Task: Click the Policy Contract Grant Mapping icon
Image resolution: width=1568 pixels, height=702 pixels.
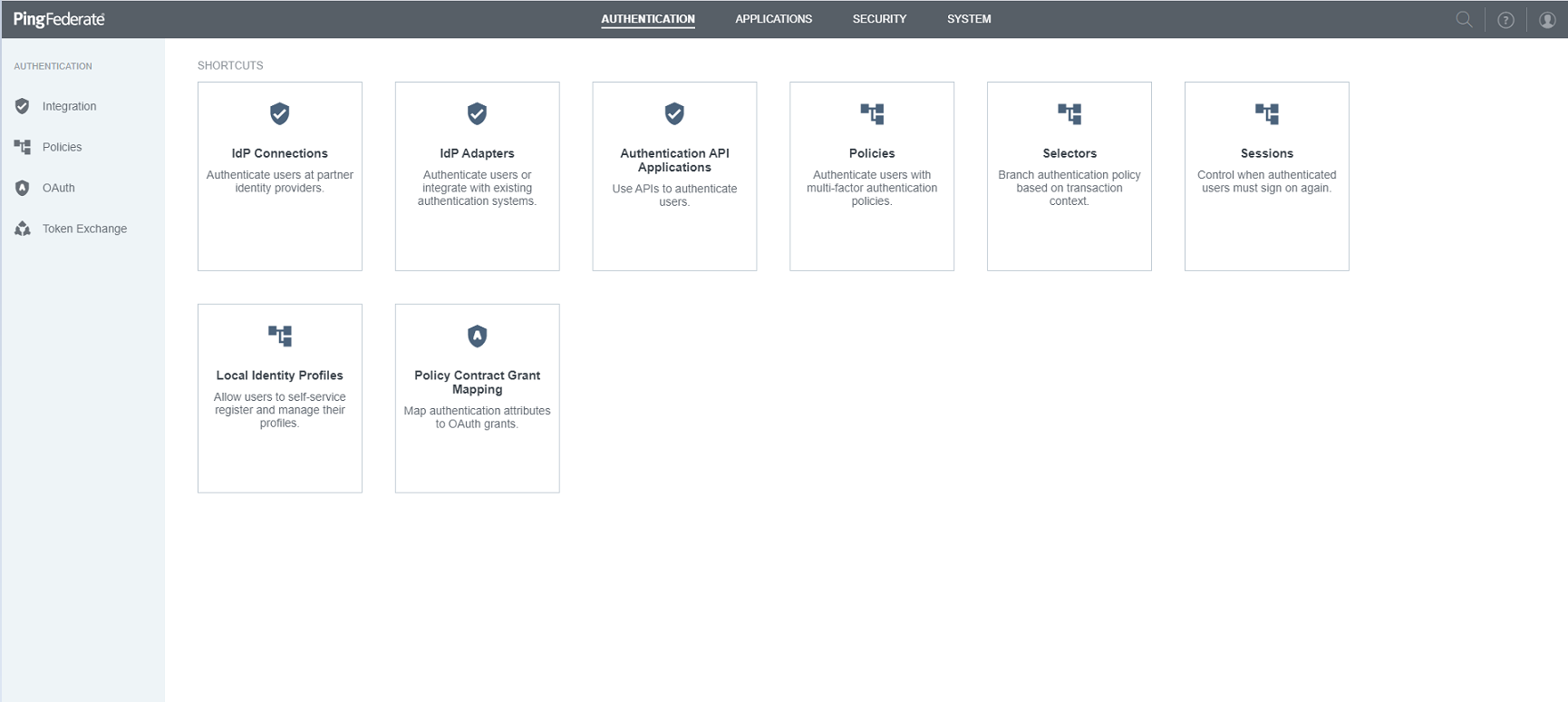Action: coord(477,336)
